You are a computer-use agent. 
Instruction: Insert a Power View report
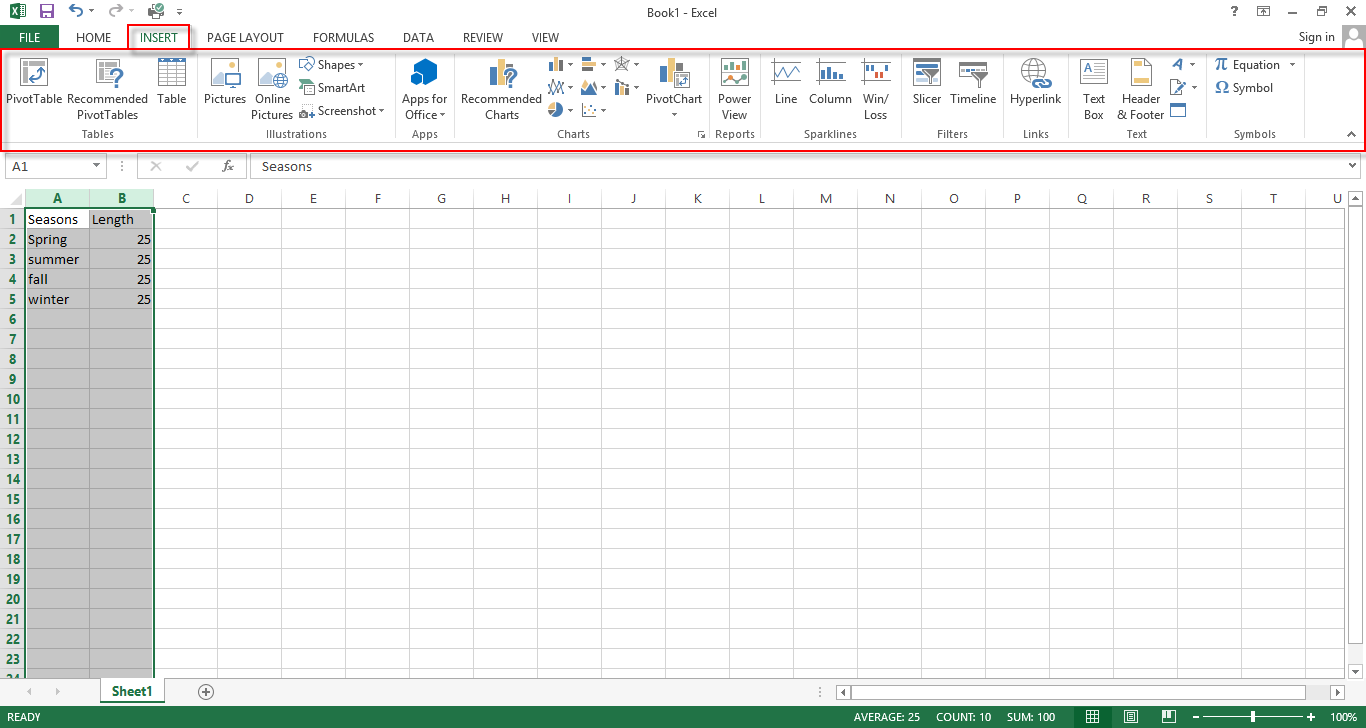734,90
